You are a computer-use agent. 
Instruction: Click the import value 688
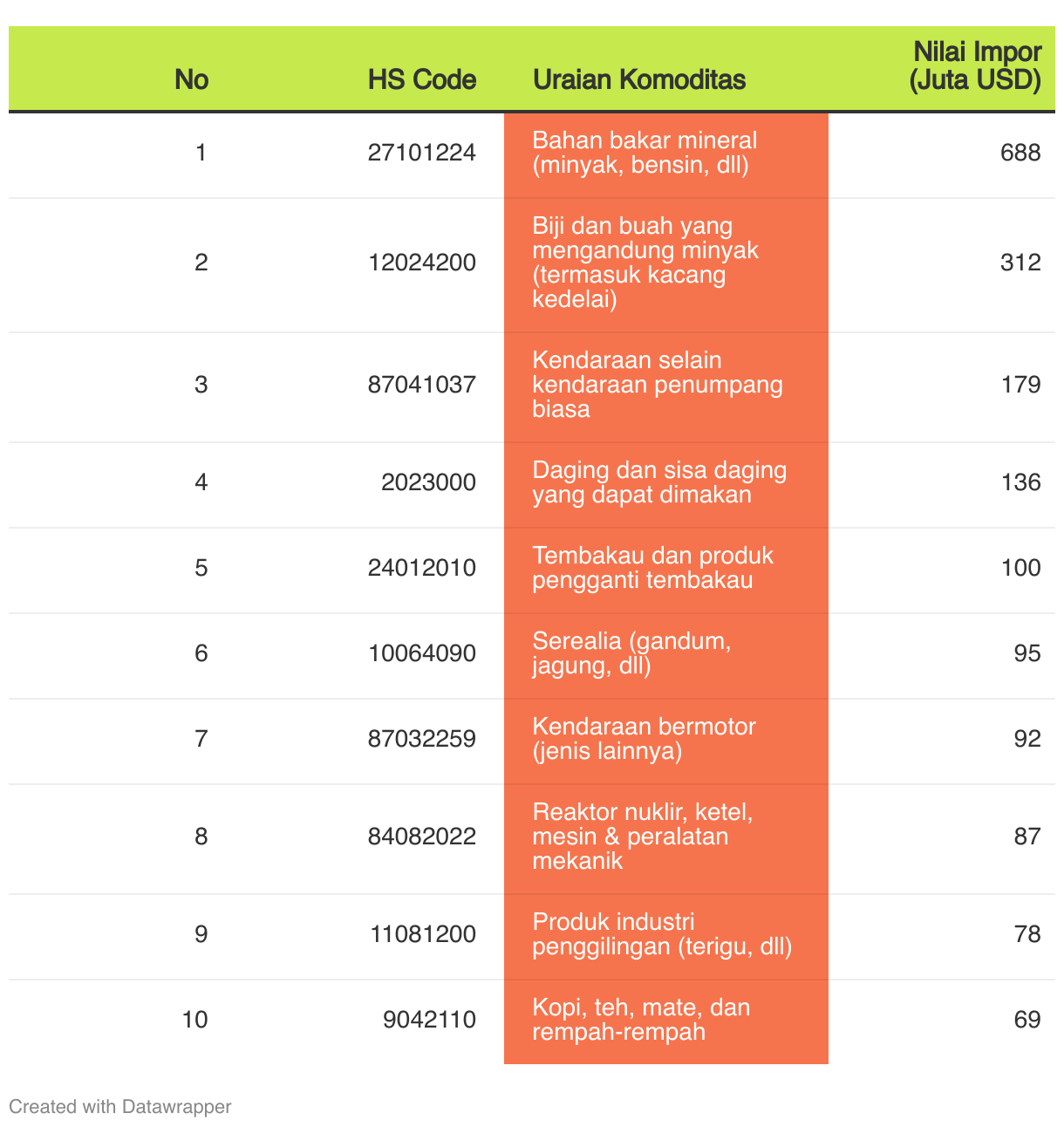(x=1020, y=154)
